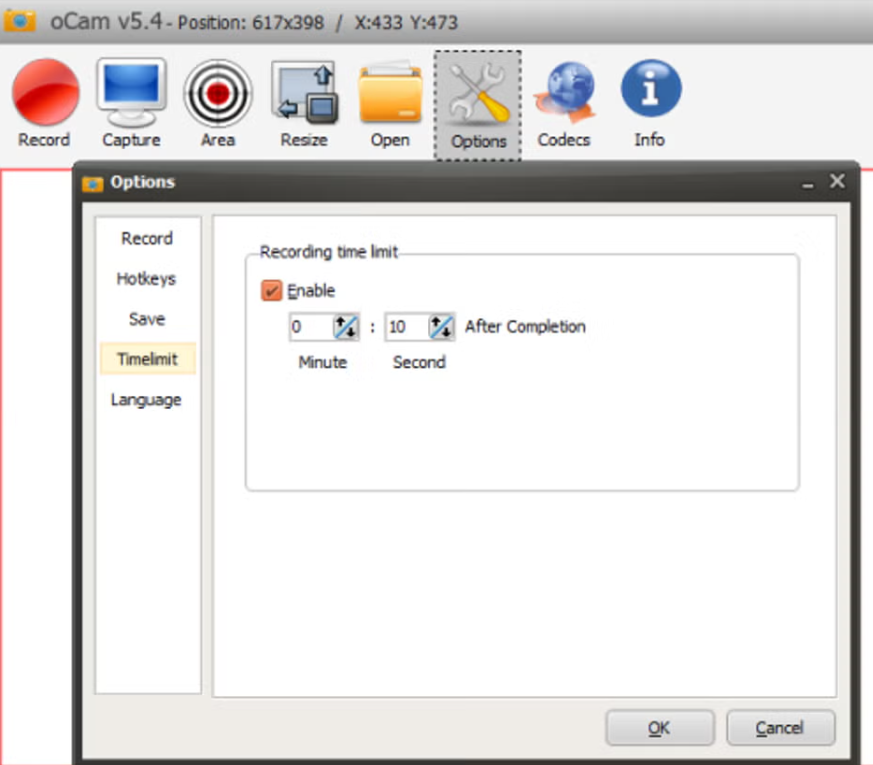
Task: Select the Area target icon
Action: pyautogui.click(x=218, y=93)
